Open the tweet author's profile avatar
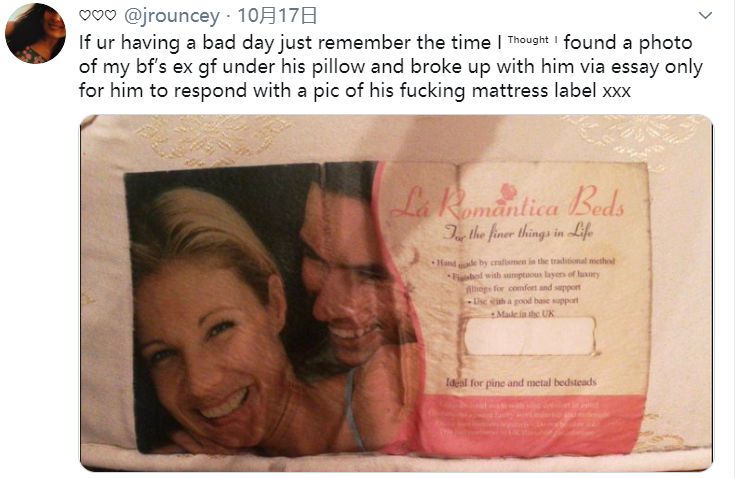The image size is (736, 478). [x=35, y=33]
